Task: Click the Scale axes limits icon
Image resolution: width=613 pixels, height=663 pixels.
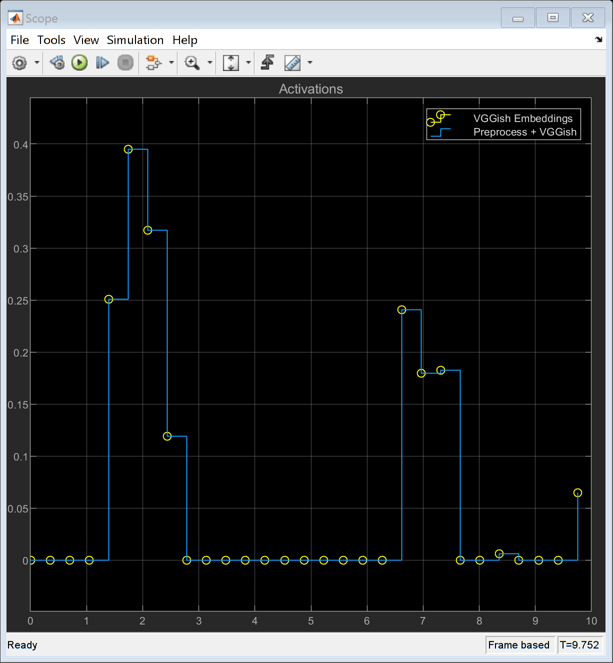Action: (x=231, y=63)
